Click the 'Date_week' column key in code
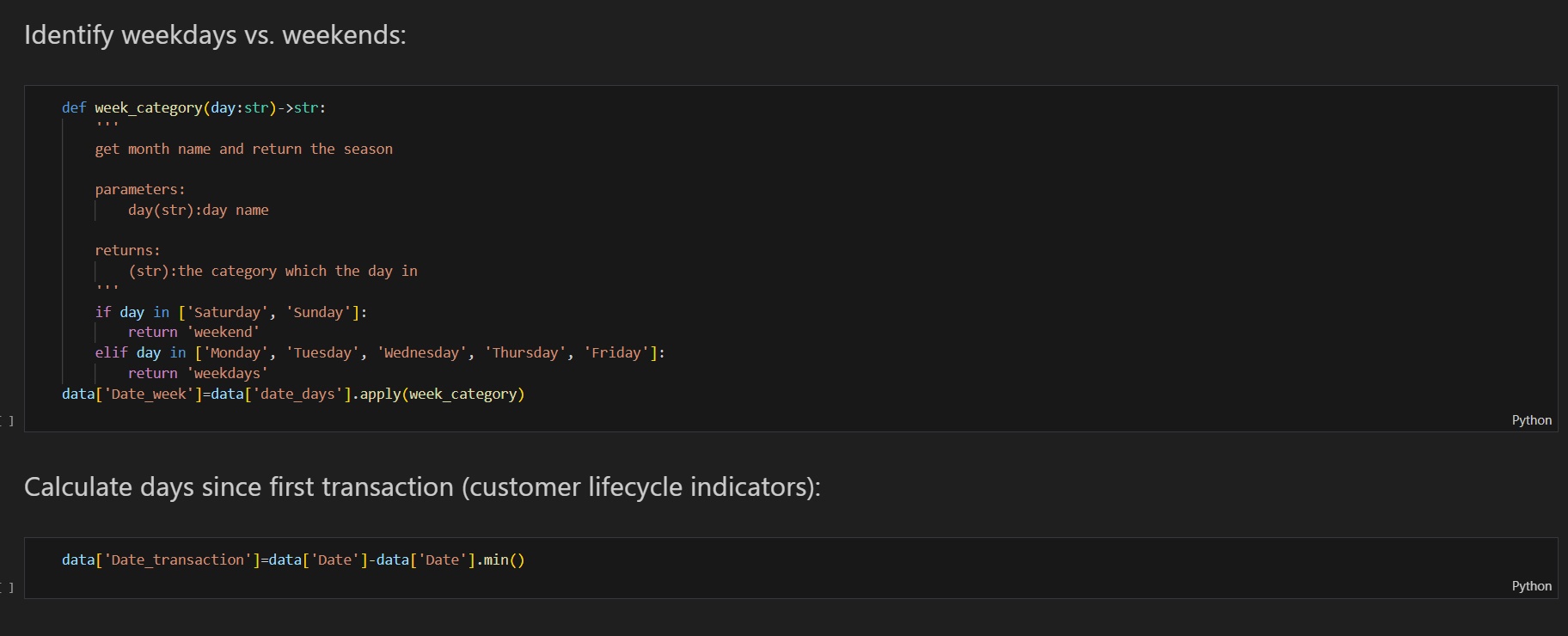The width and height of the screenshot is (1568, 636). (149, 394)
